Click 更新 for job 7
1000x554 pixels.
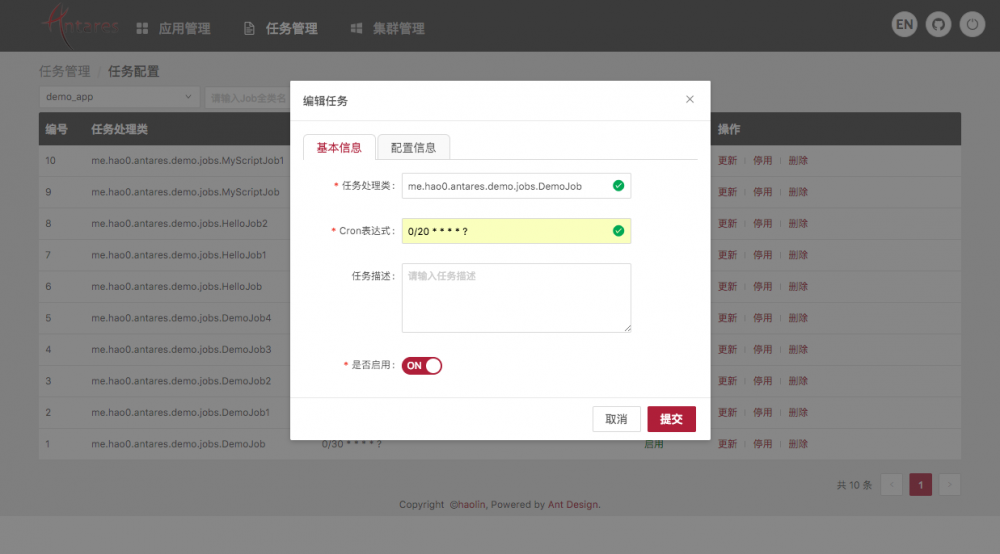(x=727, y=255)
